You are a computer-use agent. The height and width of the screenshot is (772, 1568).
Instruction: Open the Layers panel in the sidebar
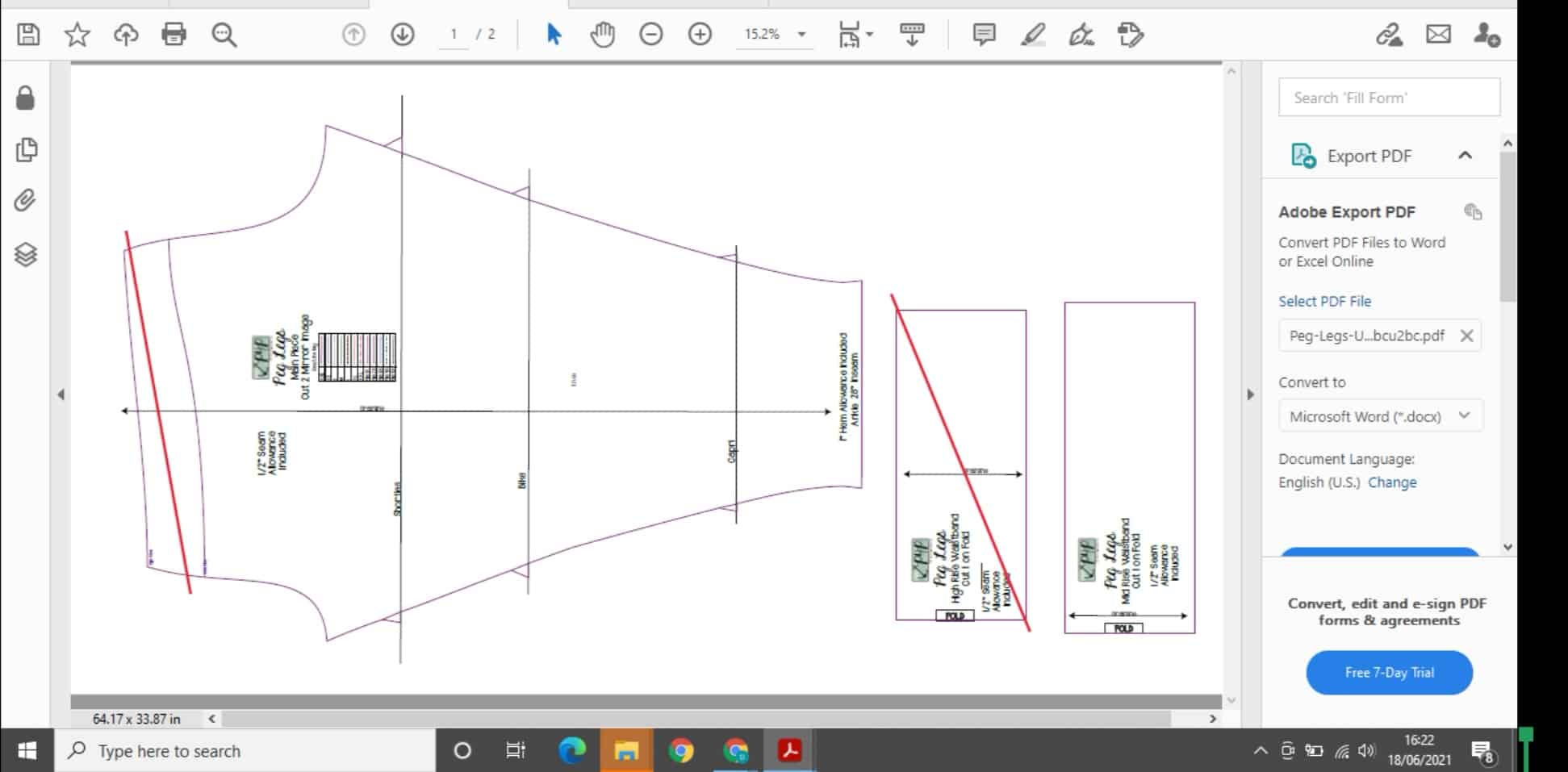pos(26,255)
